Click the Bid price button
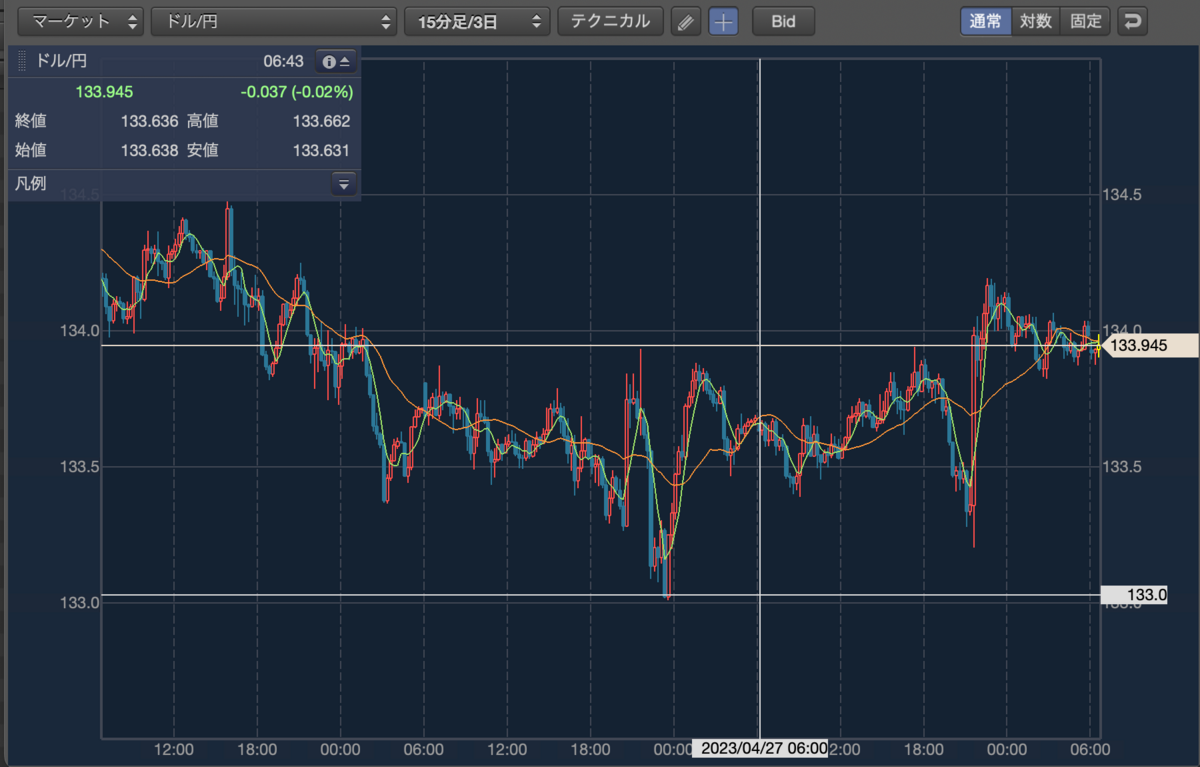This screenshot has height=767, width=1200. pyautogui.click(x=784, y=21)
